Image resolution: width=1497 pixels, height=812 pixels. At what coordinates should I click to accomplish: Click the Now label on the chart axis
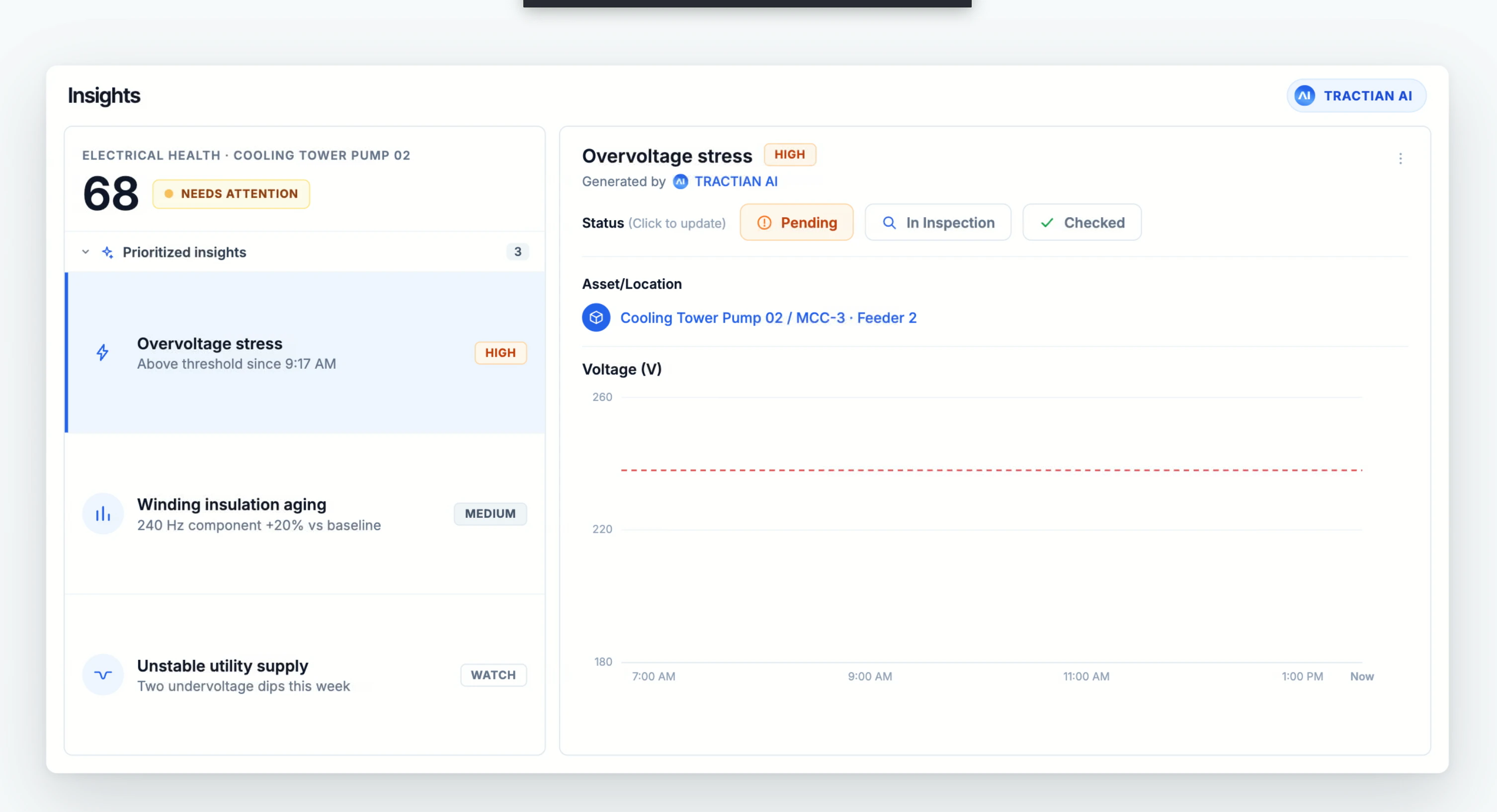1362,676
